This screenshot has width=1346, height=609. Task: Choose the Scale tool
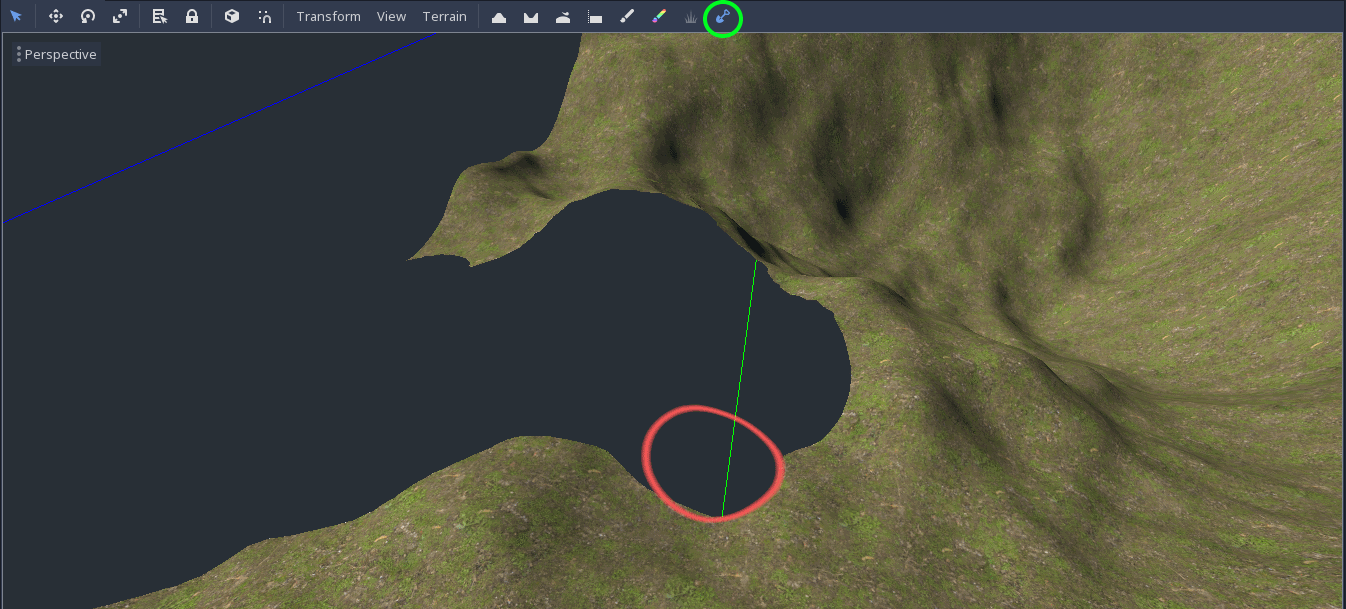coord(121,16)
